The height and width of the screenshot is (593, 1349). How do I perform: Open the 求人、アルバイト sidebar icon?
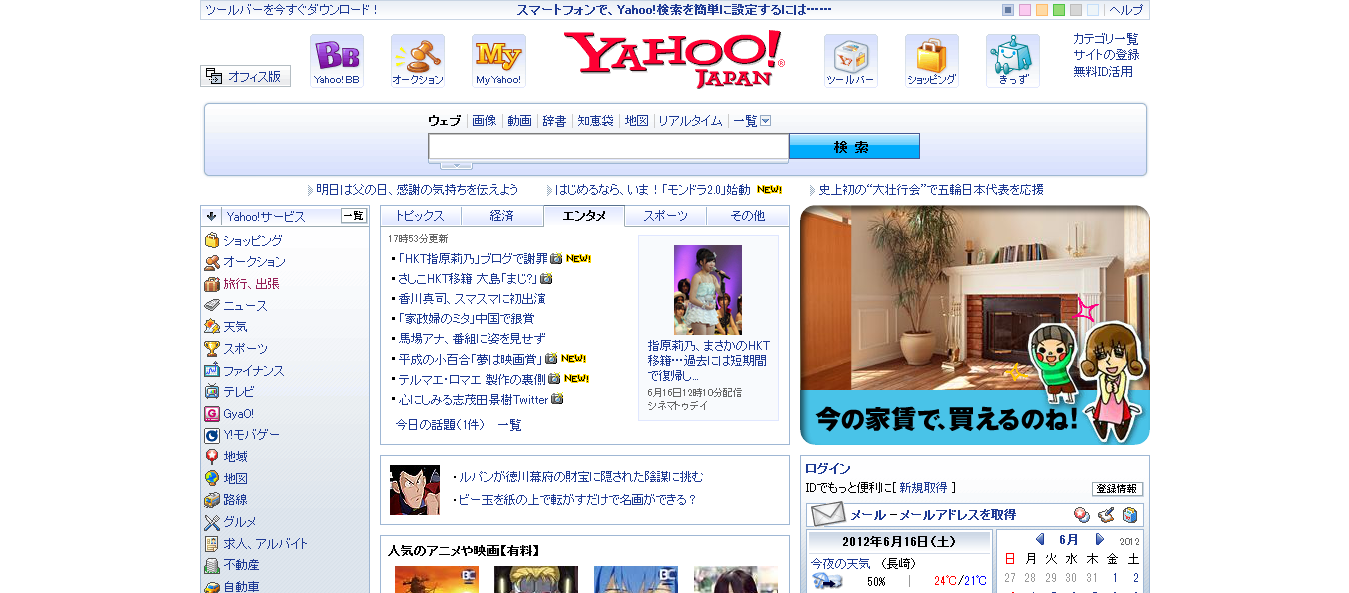coord(212,544)
